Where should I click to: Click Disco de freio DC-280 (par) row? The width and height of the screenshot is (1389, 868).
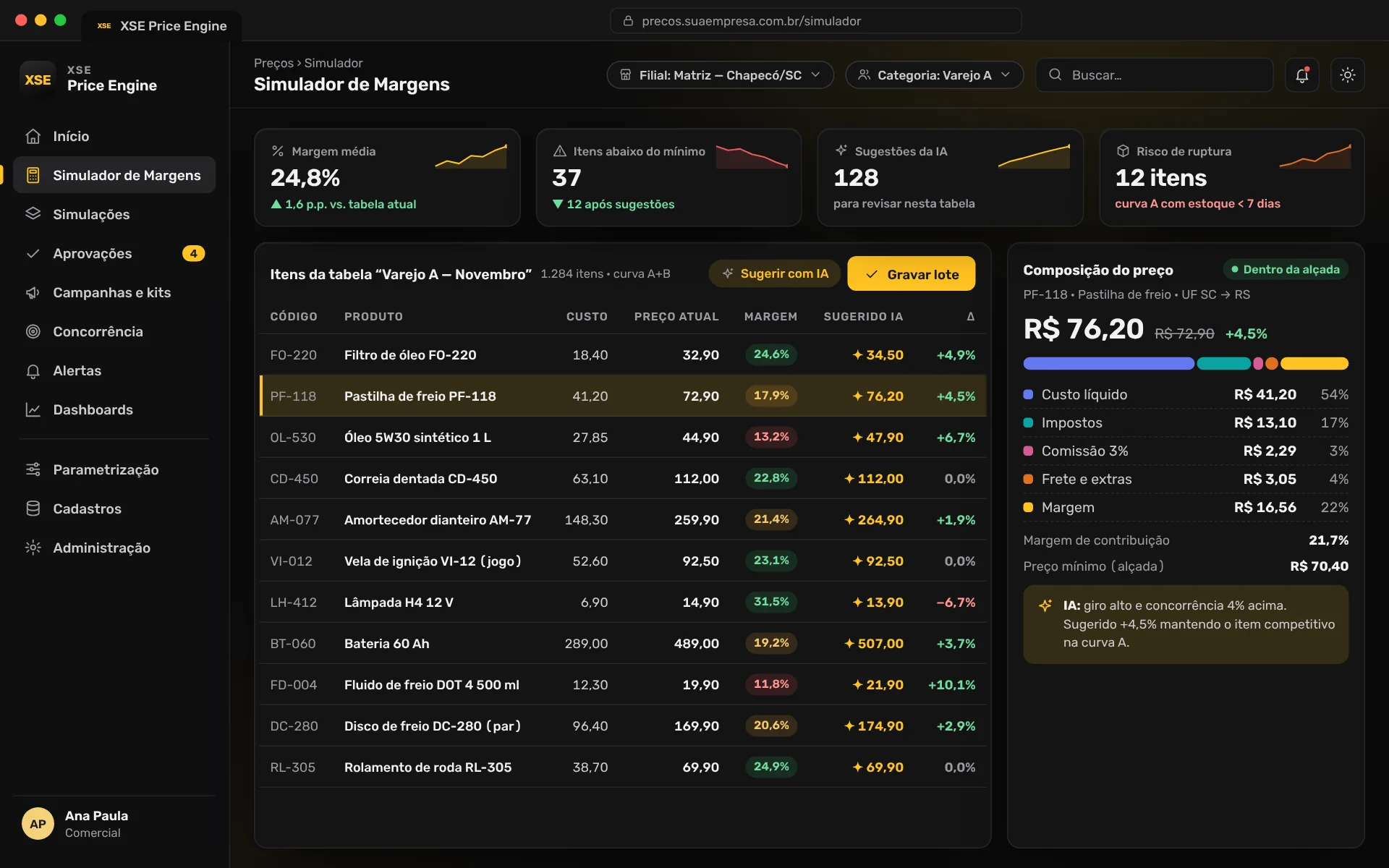(623, 726)
